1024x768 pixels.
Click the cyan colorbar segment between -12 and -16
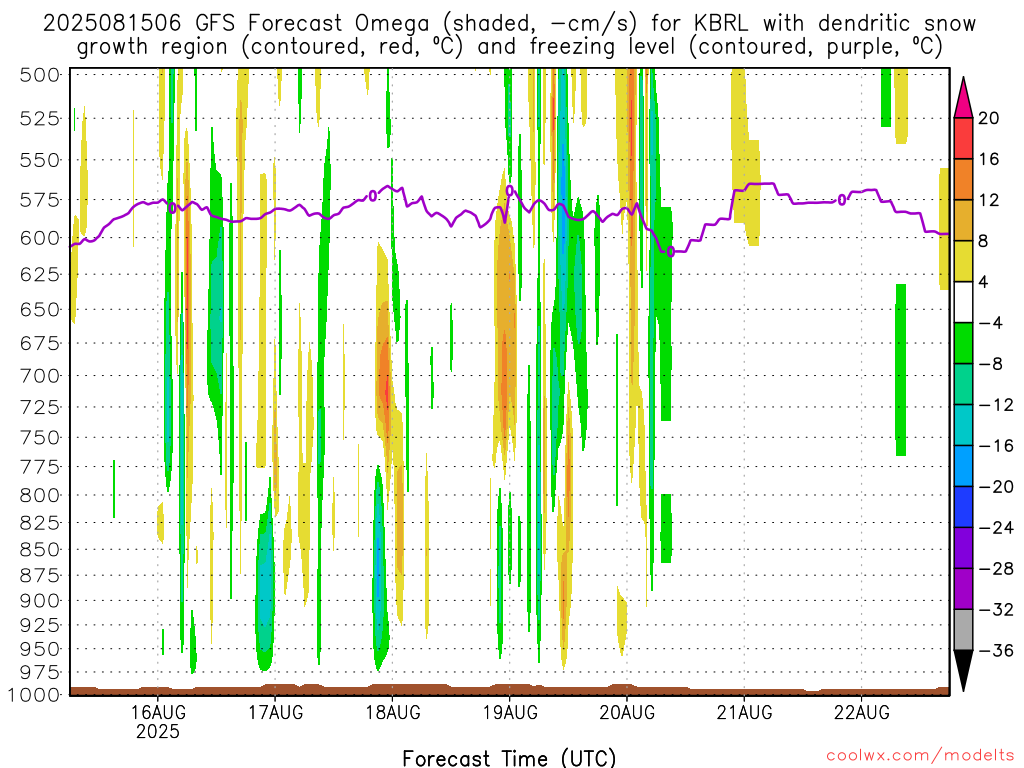pos(963,425)
